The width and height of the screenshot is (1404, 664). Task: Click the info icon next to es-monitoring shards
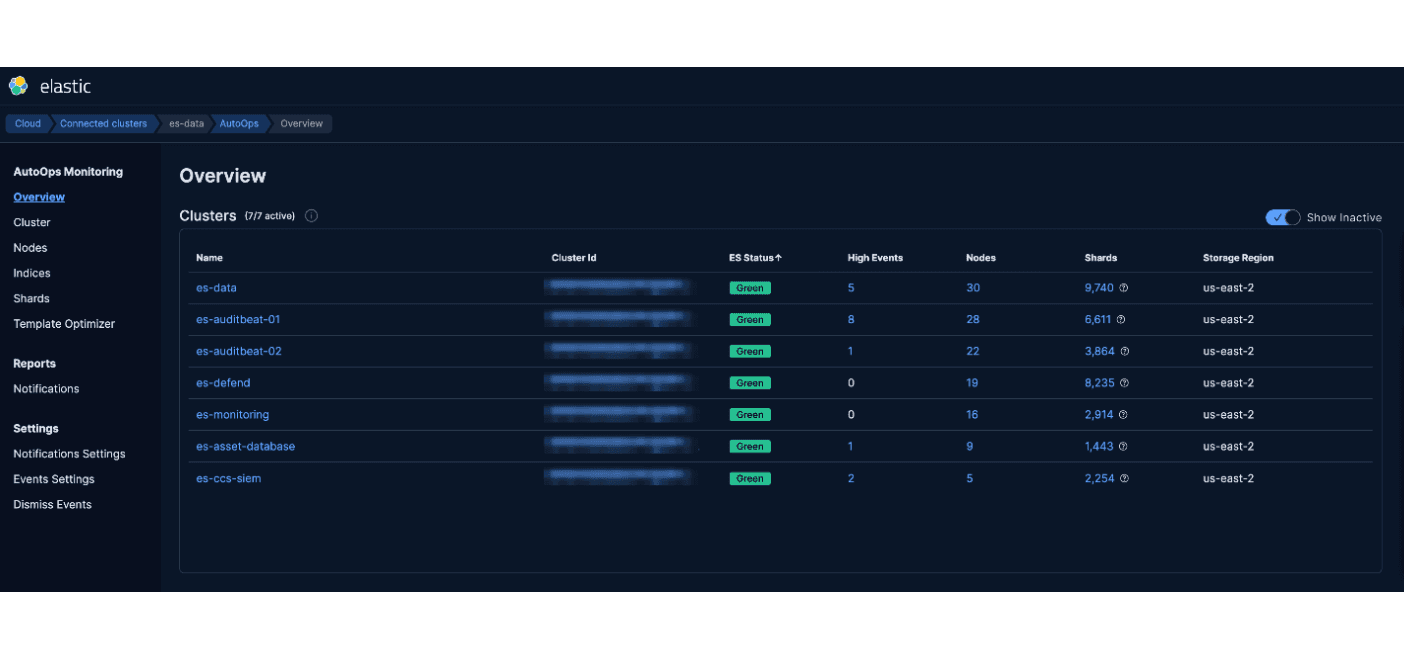1124,414
